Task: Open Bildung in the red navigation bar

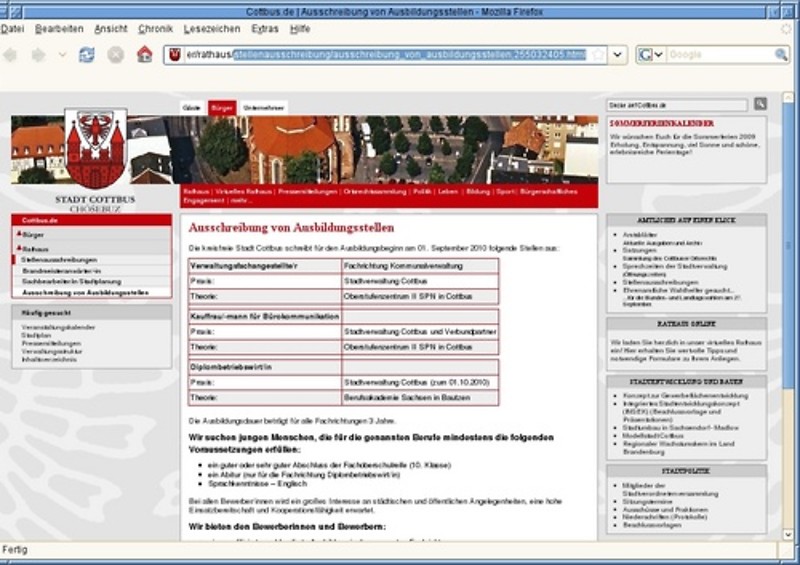Action: click(478, 191)
